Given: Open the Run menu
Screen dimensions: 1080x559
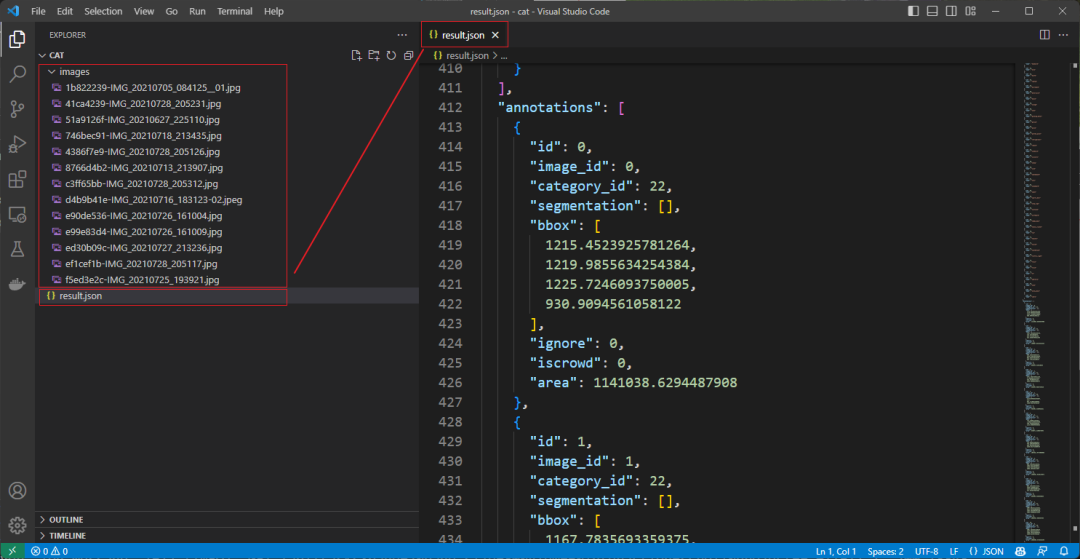Looking at the screenshot, I should (x=197, y=12).
